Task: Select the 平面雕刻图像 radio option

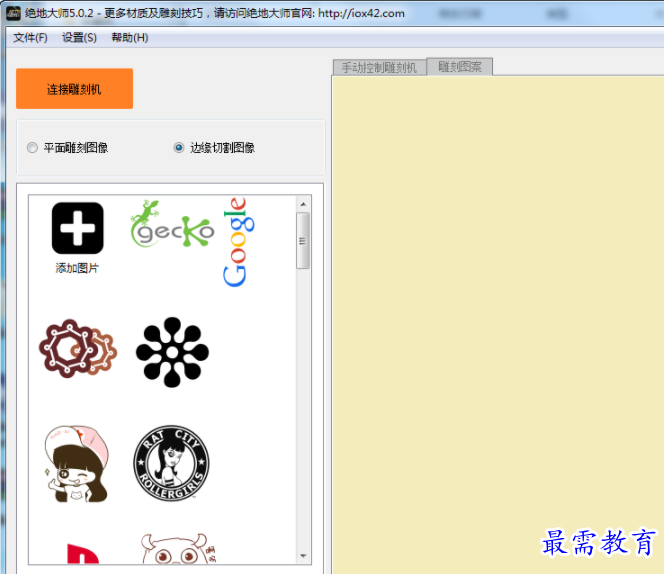Action: [x=68, y=148]
